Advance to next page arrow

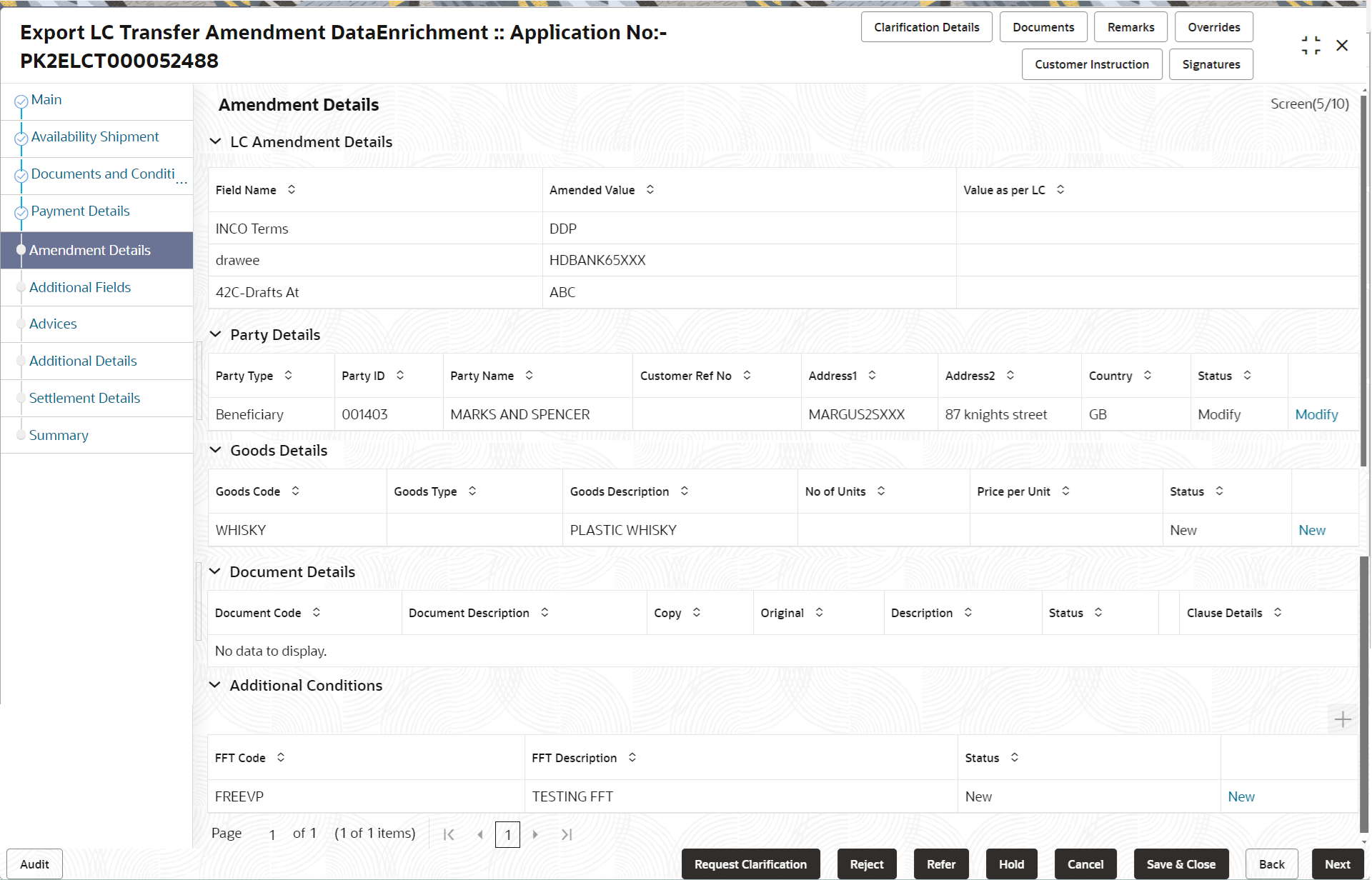pyautogui.click(x=536, y=834)
